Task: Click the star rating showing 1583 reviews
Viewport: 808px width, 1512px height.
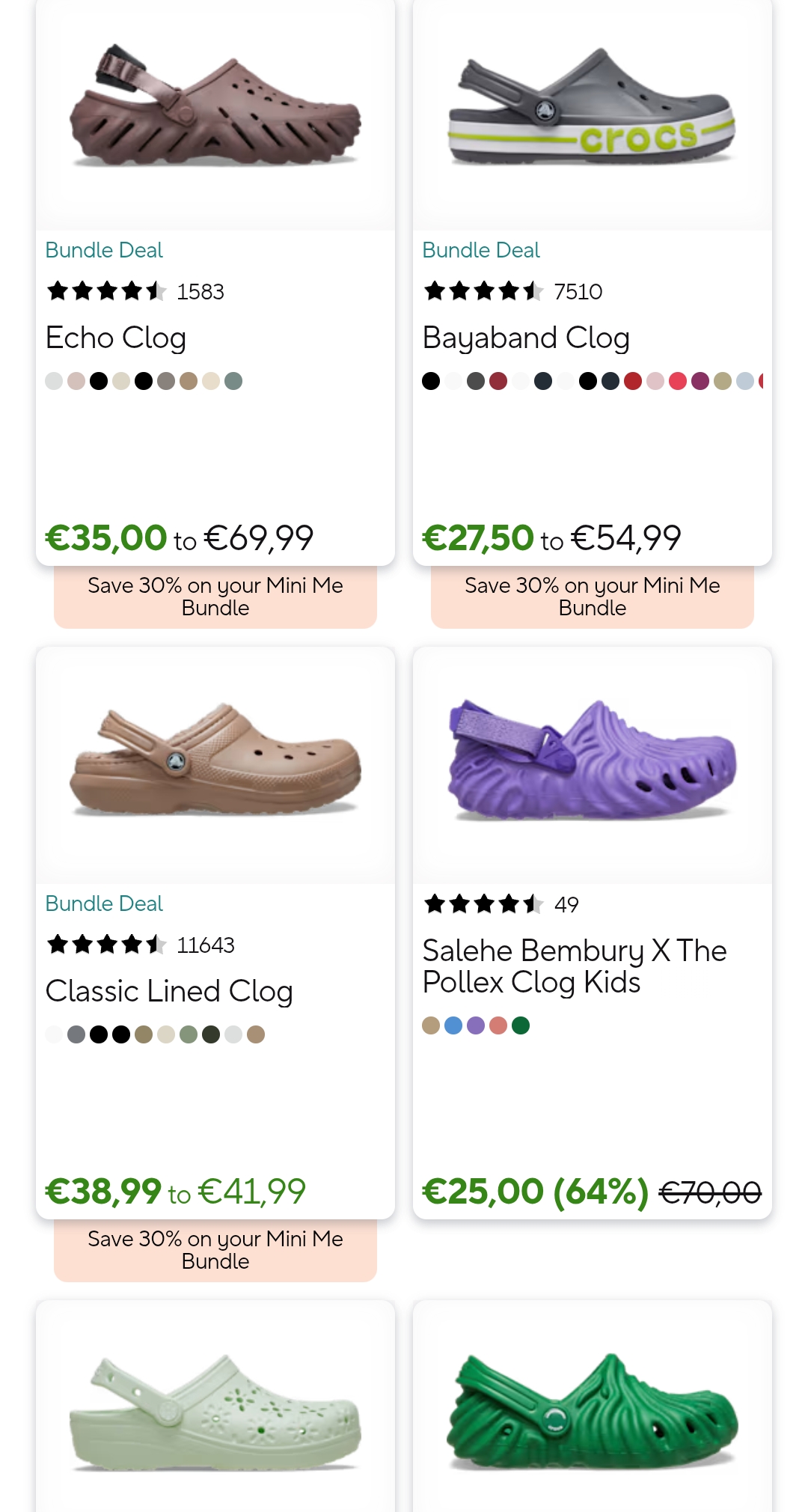Action: pyautogui.click(x=135, y=291)
